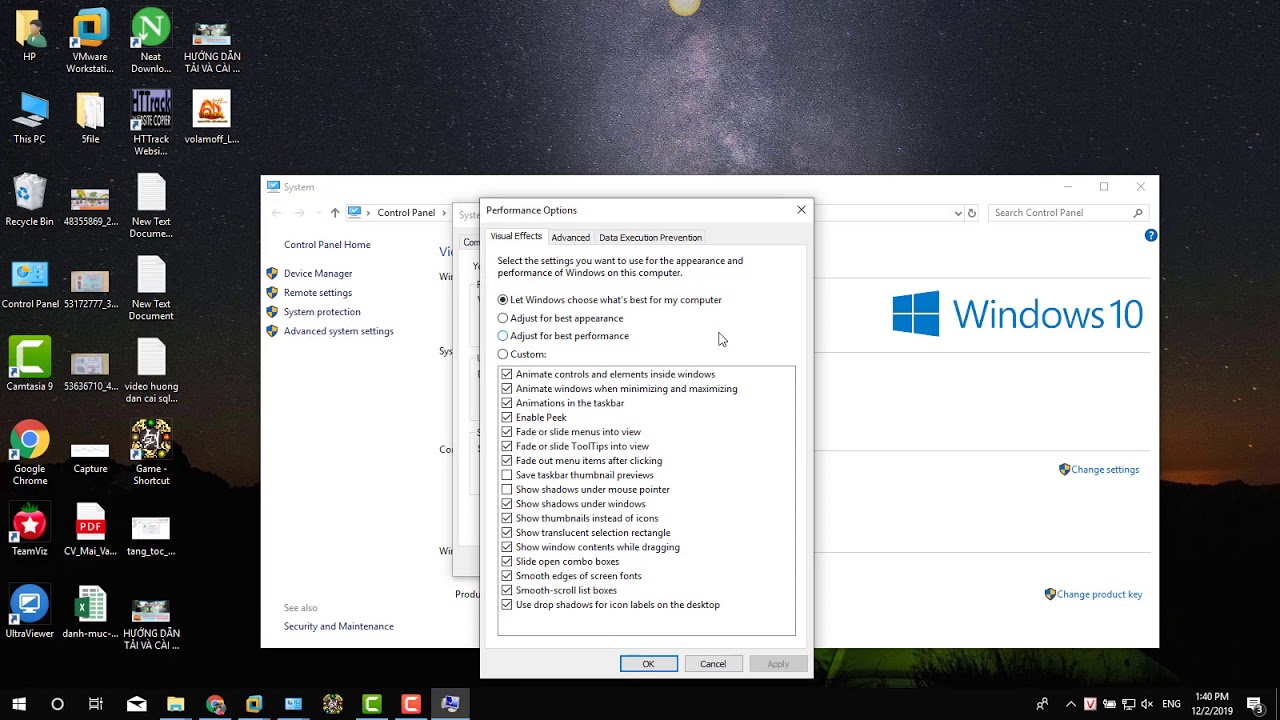Select the Game - Shortcut desktop icon
Viewport: 1280px width, 720px height.
click(151, 452)
